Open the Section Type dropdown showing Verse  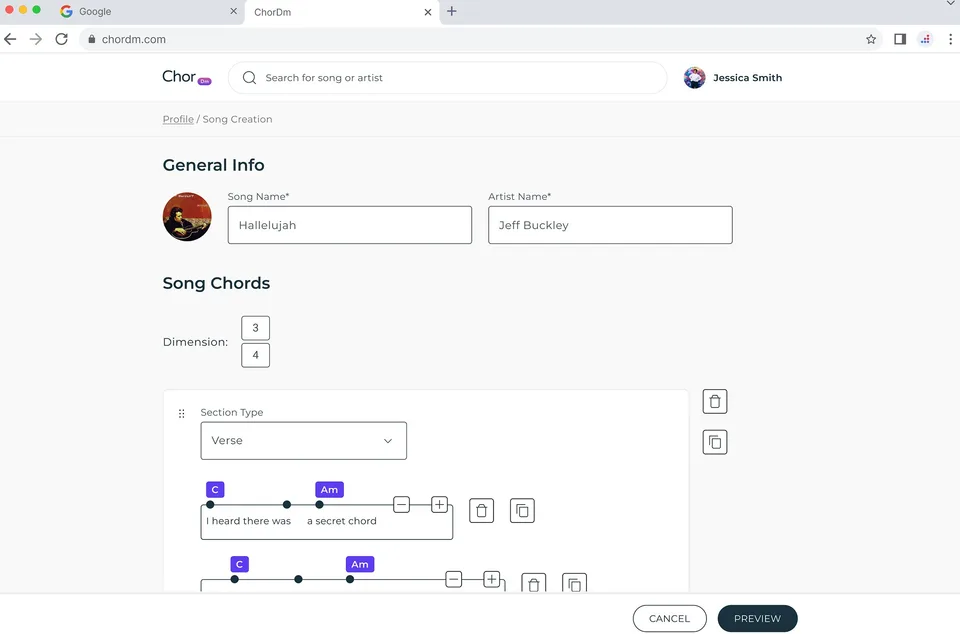[x=304, y=441]
